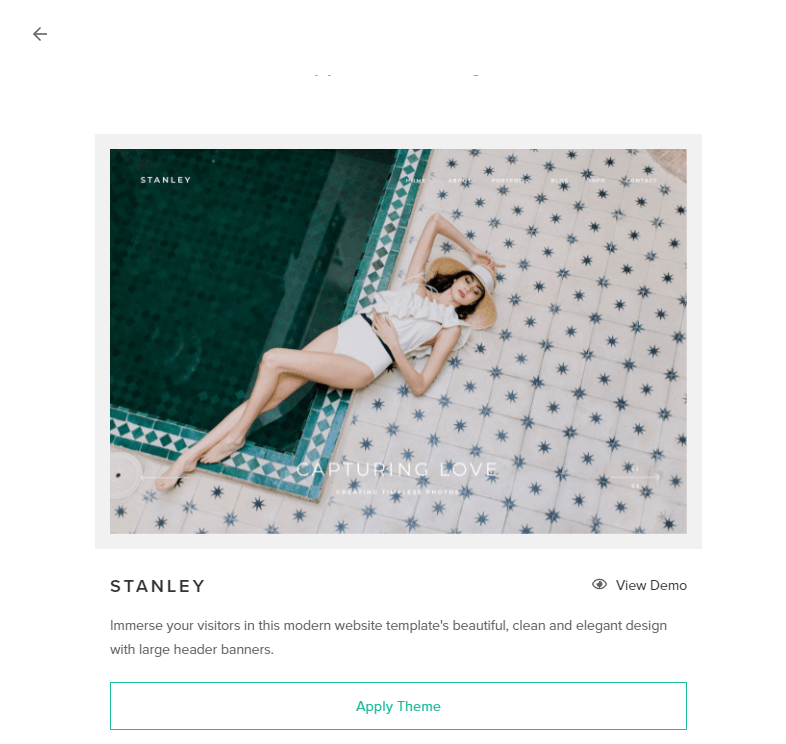Click the cropped heading text near the top
Image resolution: width=786 pixels, height=744 pixels.
point(396,75)
